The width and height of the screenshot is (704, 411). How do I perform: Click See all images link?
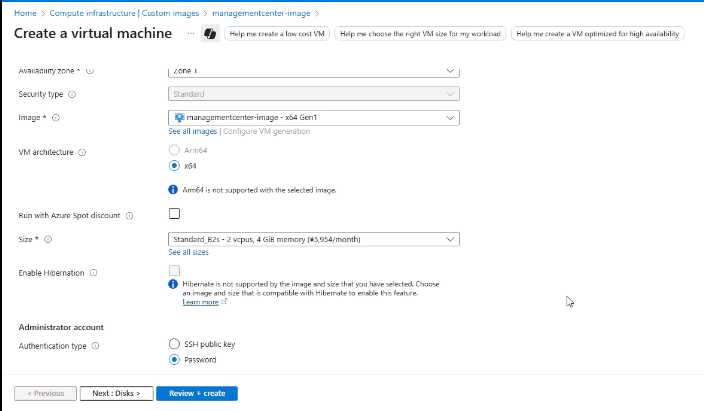[193, 131]
